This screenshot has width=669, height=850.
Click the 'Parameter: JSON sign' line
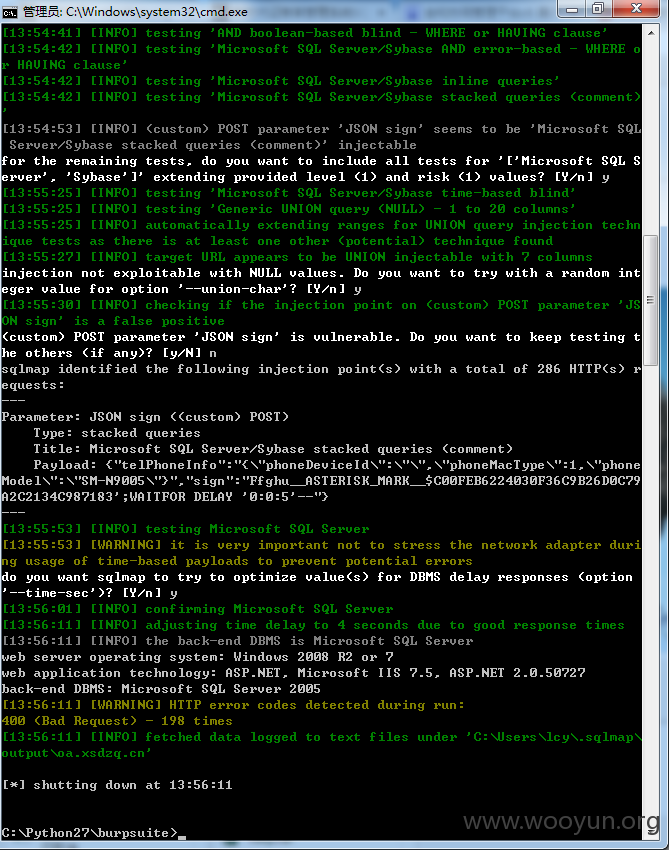point(145,417)
